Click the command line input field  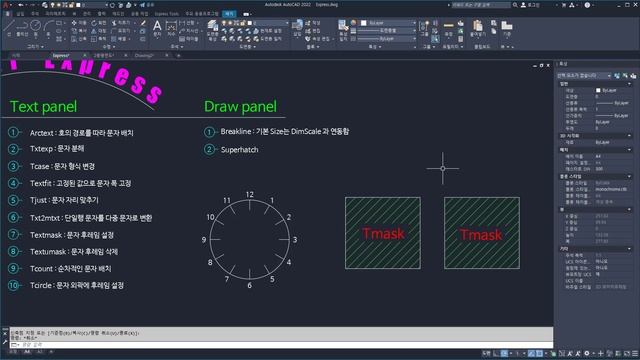(x=282, y=345)
